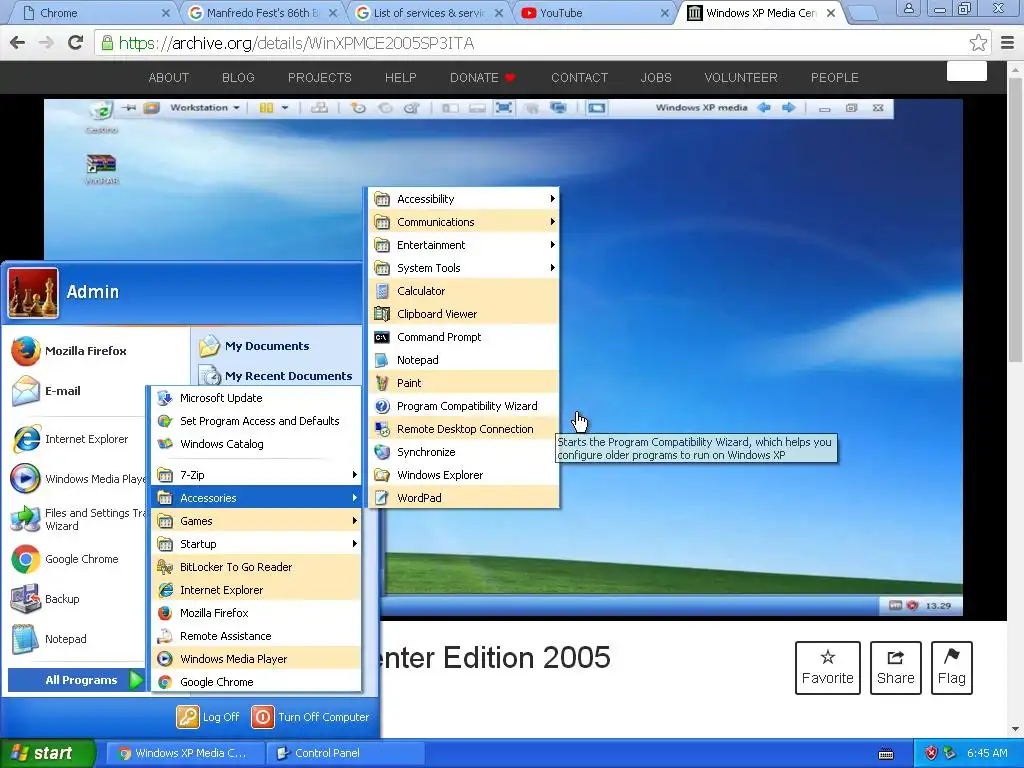This screenshot has width=1024, height=768.
Task: Click the Admin user picture
Action: click(x=33, y=293)
